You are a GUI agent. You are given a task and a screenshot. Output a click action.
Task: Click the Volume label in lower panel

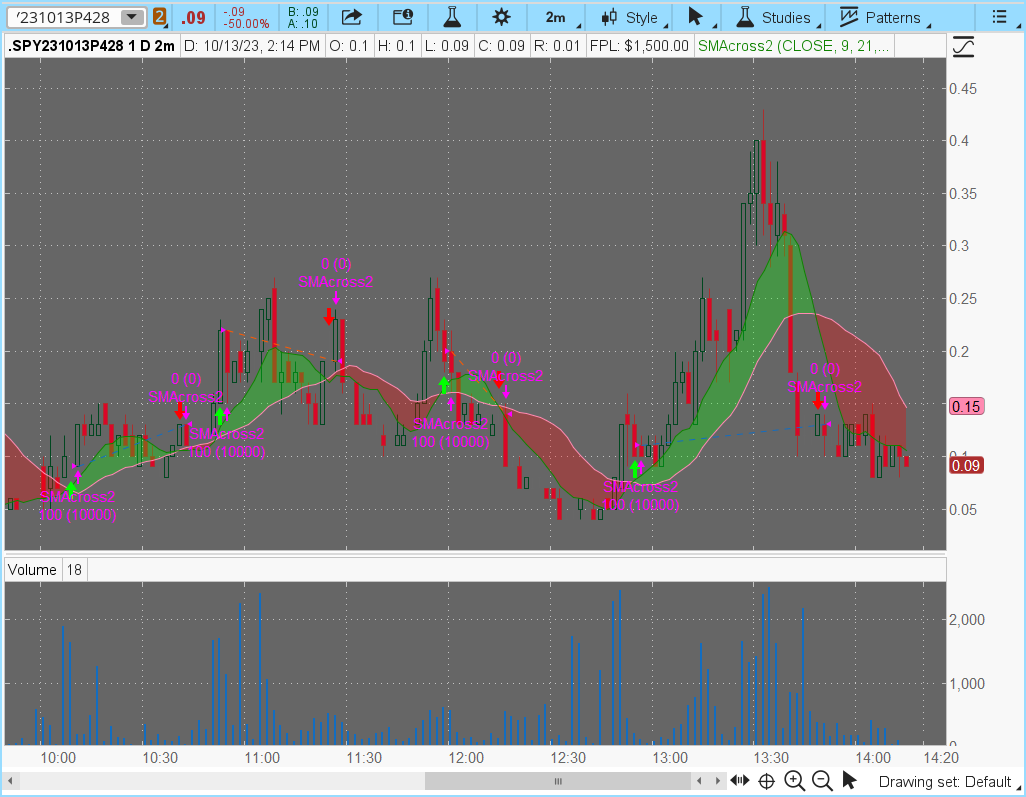[32, 569]
